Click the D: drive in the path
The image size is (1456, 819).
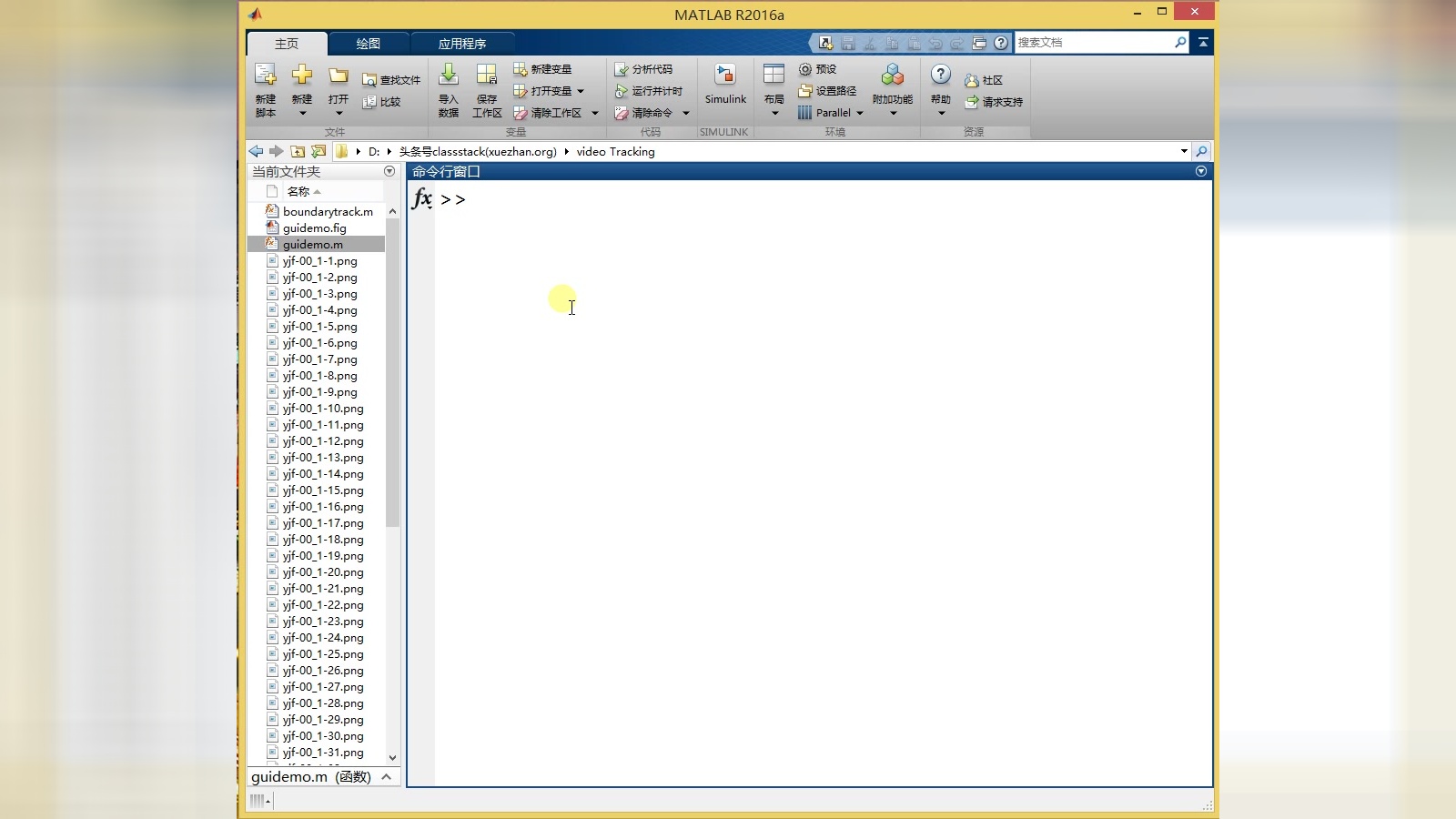click(x=374, y=152)
